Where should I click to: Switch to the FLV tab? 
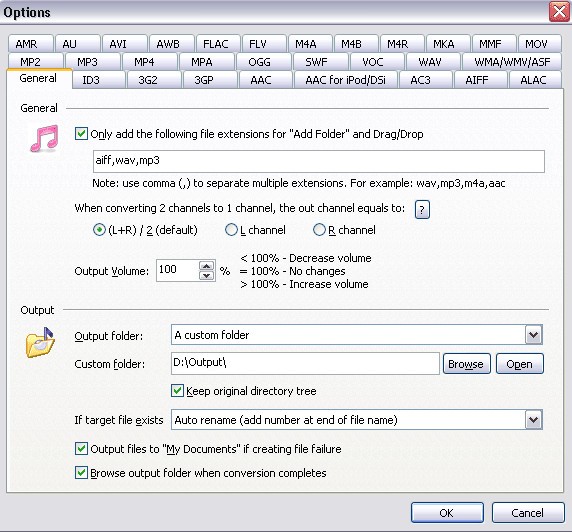coord(264,44)
